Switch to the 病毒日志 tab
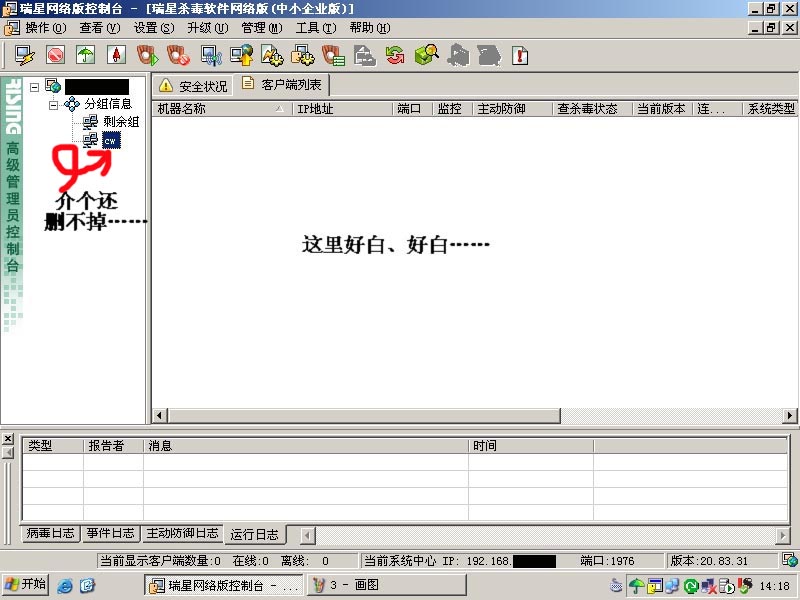Image resolution: width=800 pixels, height=600 pixels. (x=51, y=533)
